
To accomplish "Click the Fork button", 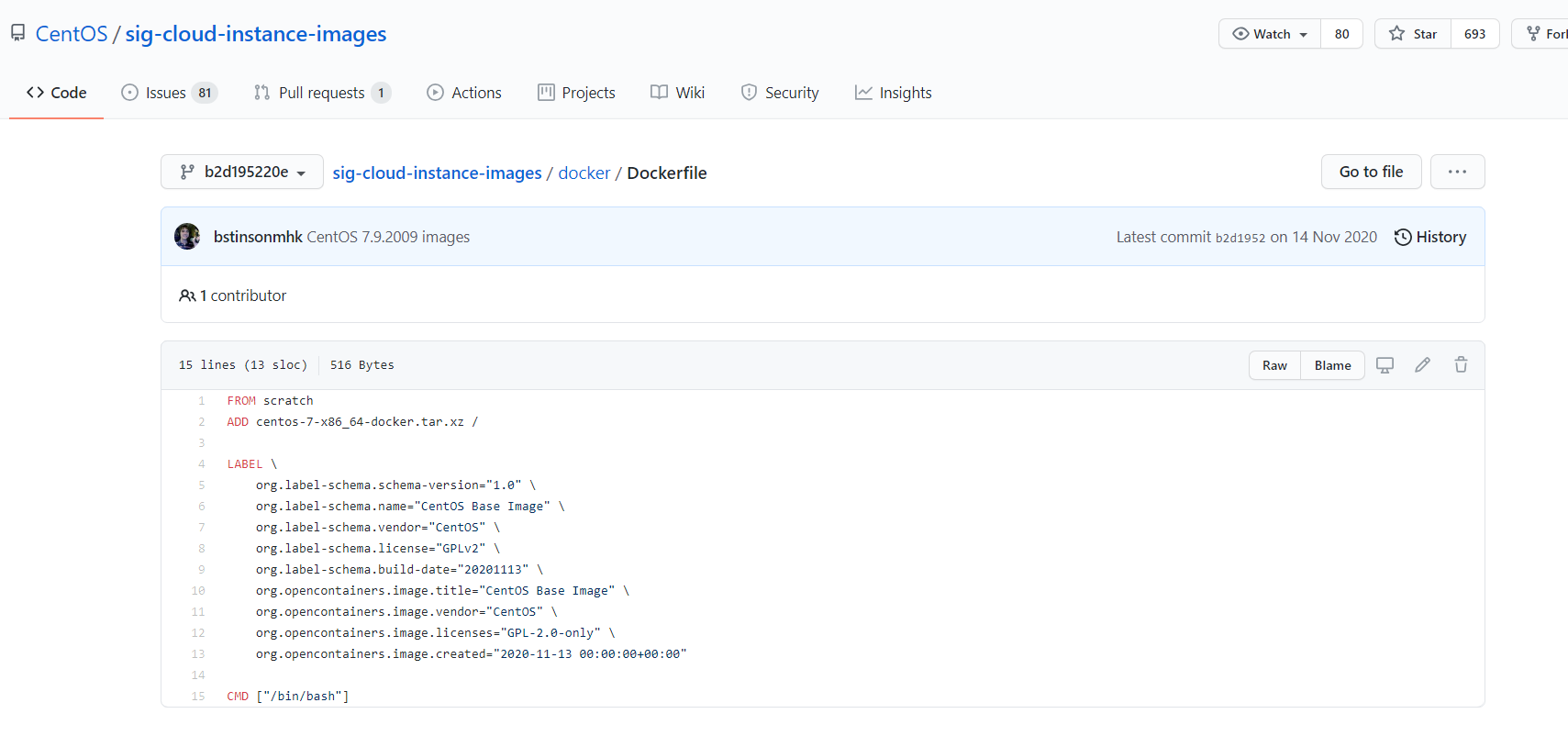I will (1544, 34).
